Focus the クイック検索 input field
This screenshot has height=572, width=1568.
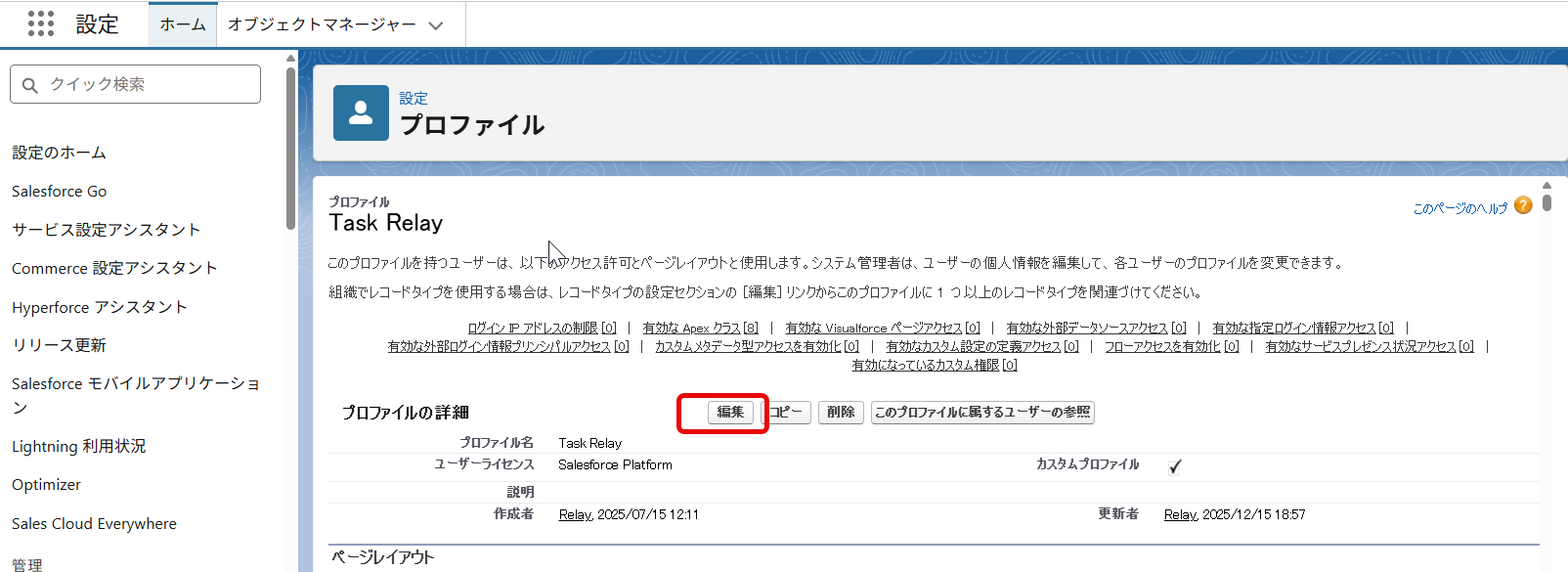136,84
